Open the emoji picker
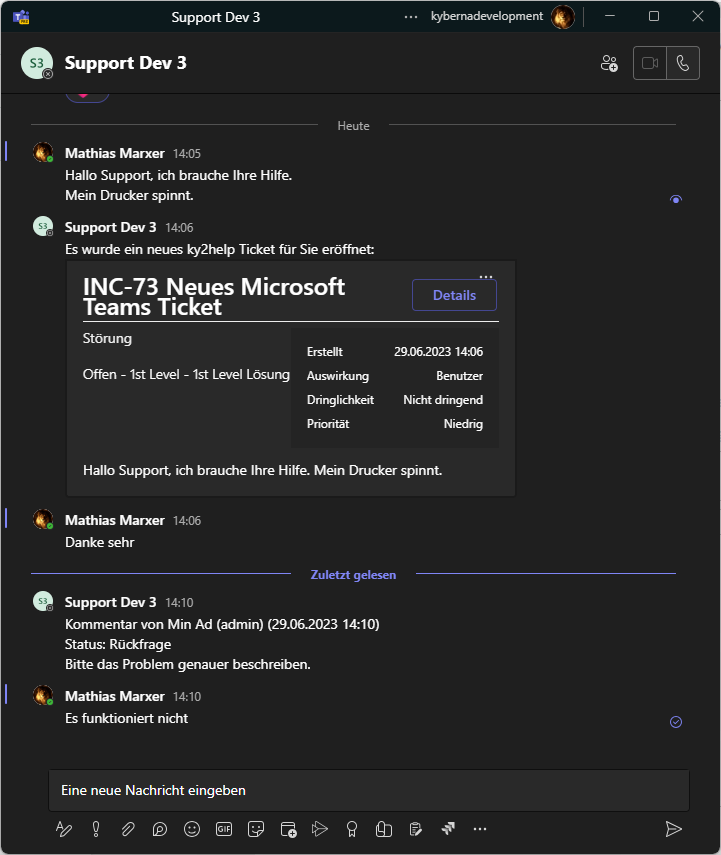The image size is (721, 855). 192,829
